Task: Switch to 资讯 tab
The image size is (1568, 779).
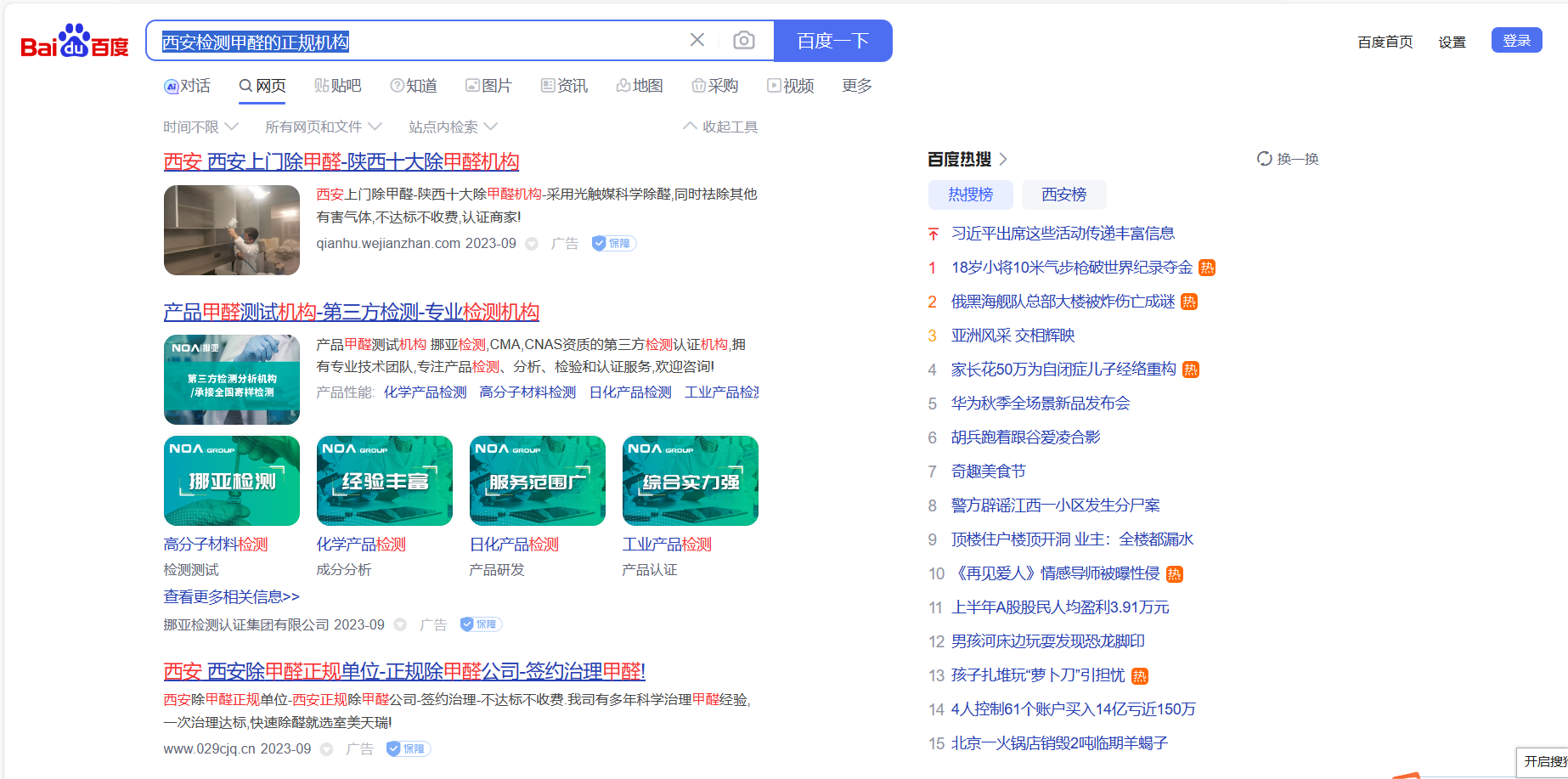Action: pyautogui.click(x=564, y=86)
